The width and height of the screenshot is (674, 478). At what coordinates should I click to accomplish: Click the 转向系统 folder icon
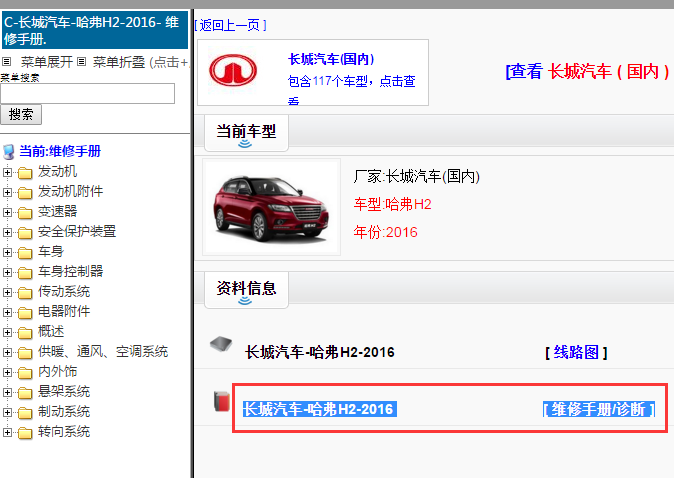[x=25, y=432]
